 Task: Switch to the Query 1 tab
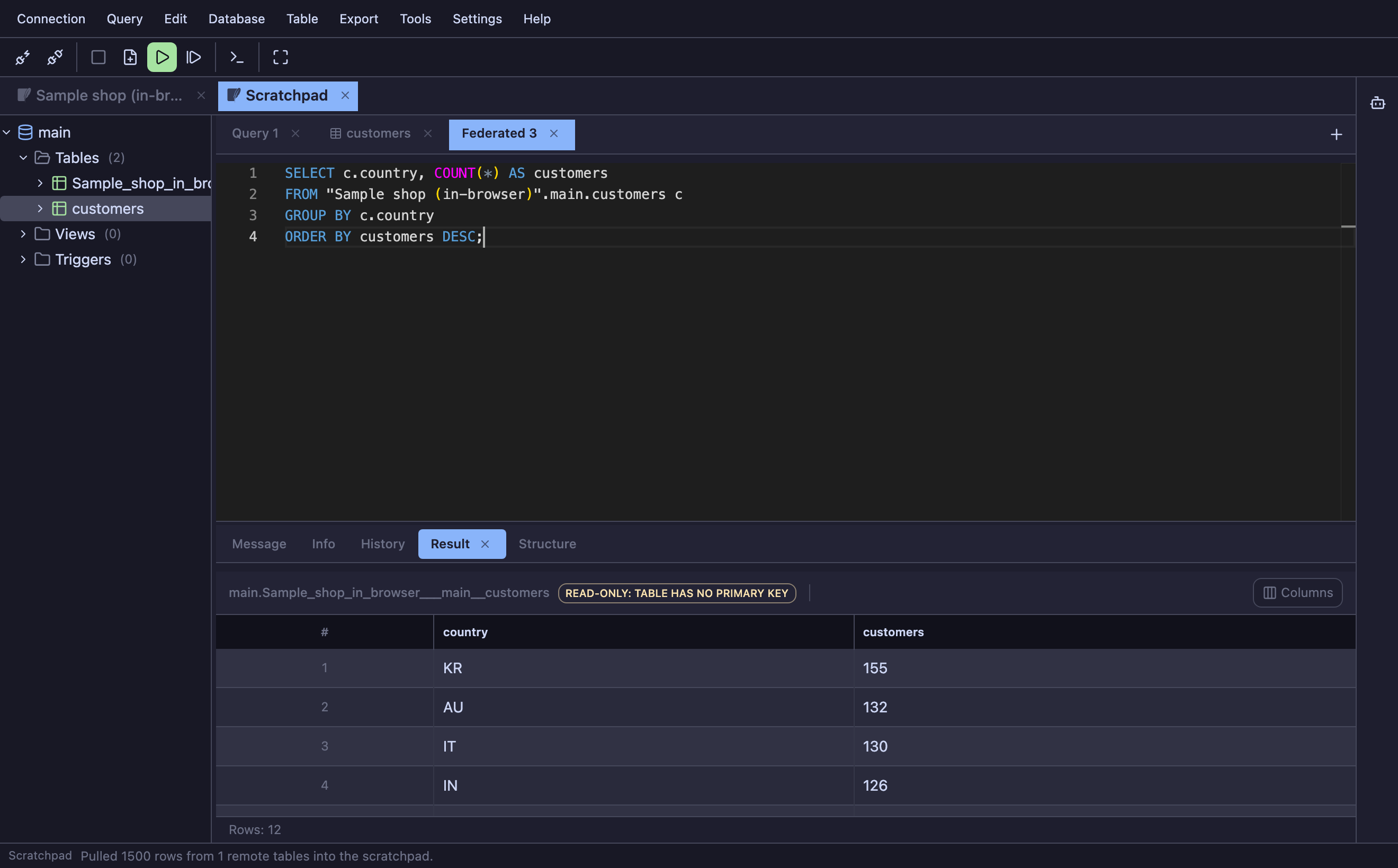[x=255, y=134]
